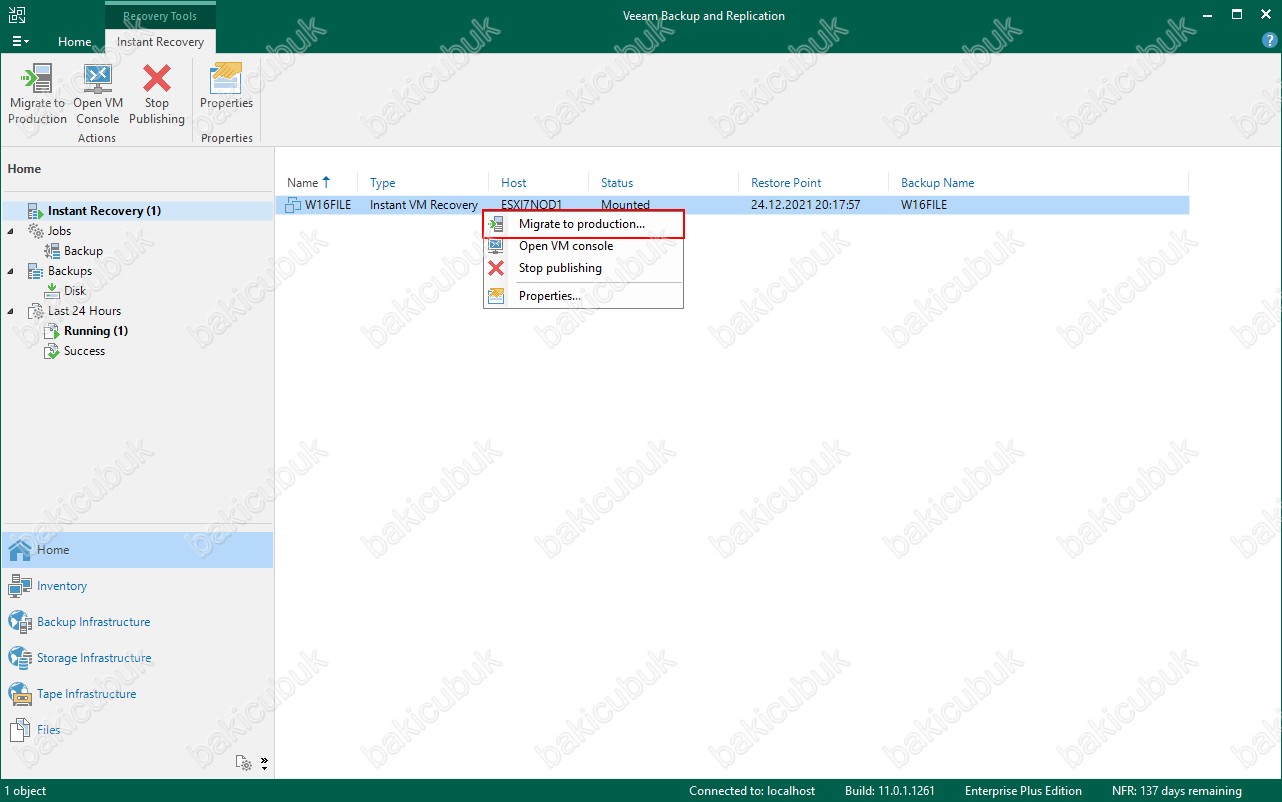This screenshot has width=1282, height=802.
Task: Open the Files navigation view
Action: coord(137,730)
